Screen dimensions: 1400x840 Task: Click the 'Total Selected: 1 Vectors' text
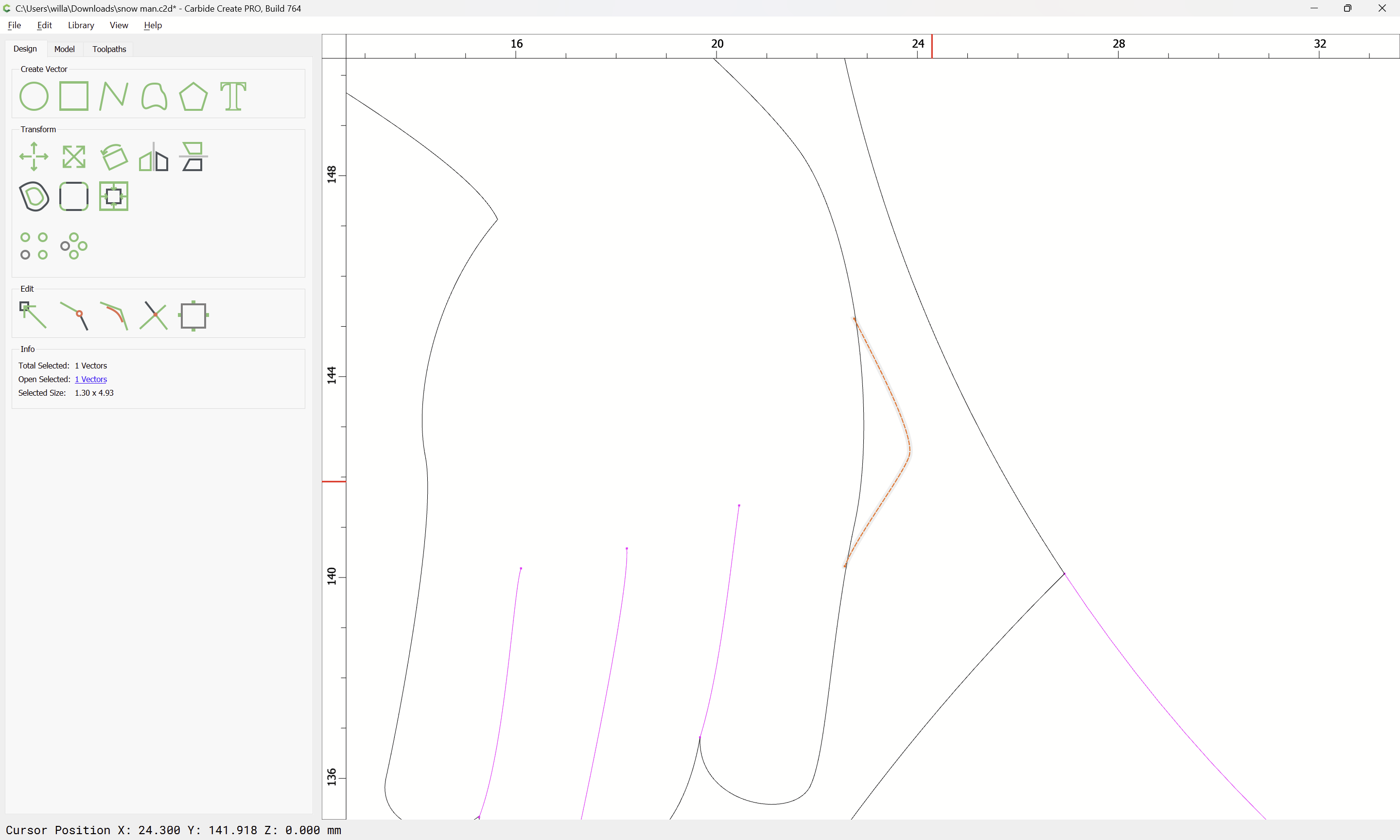point(62,366)
